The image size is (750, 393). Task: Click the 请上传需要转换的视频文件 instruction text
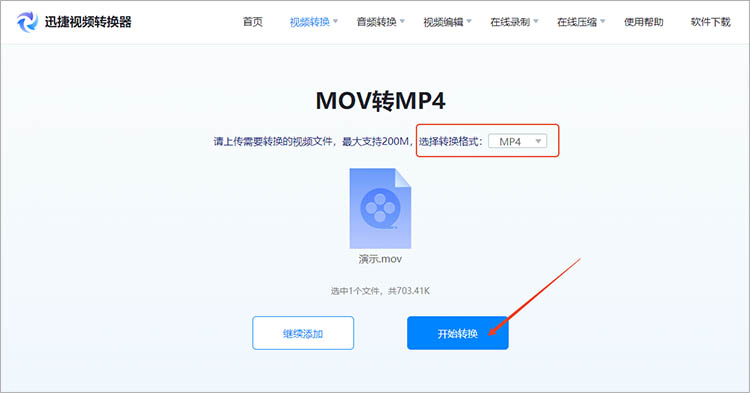point(273,142)
